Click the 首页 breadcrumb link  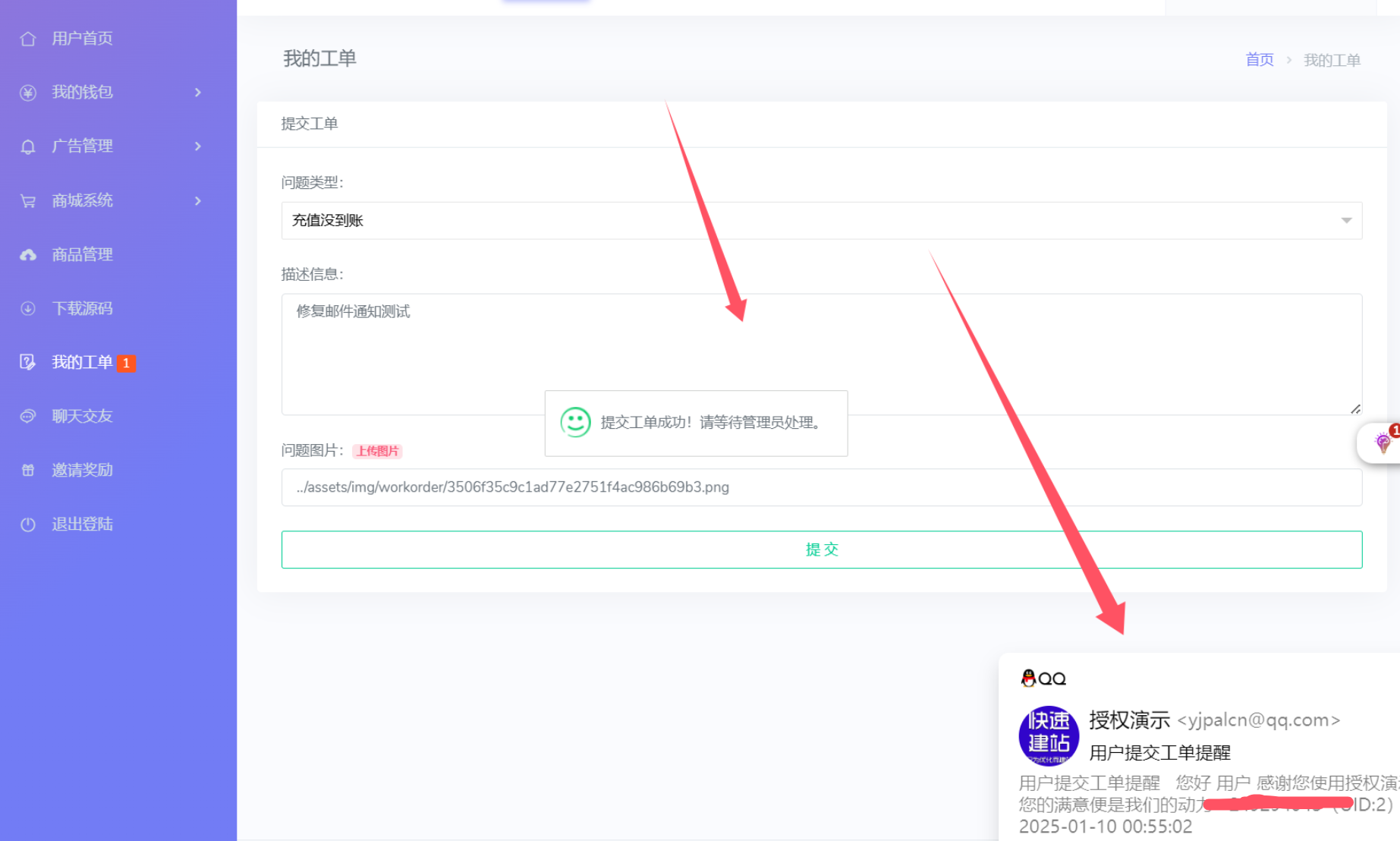point(1259,60)
